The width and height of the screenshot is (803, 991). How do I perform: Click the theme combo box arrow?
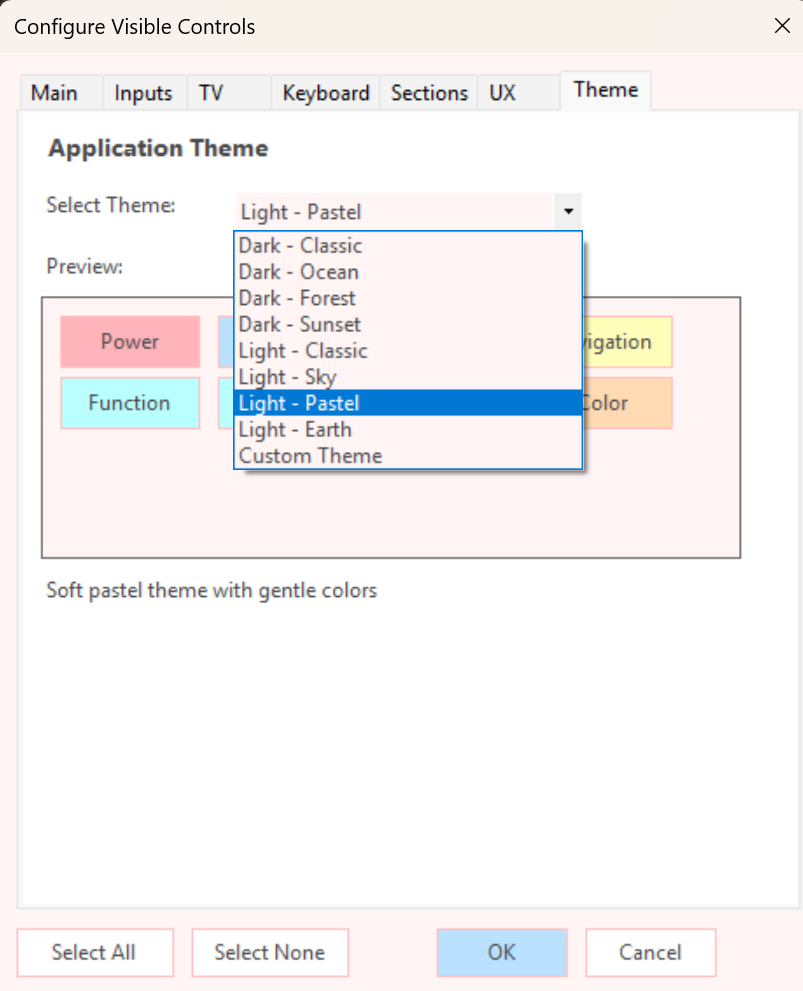tap(568, 211)
